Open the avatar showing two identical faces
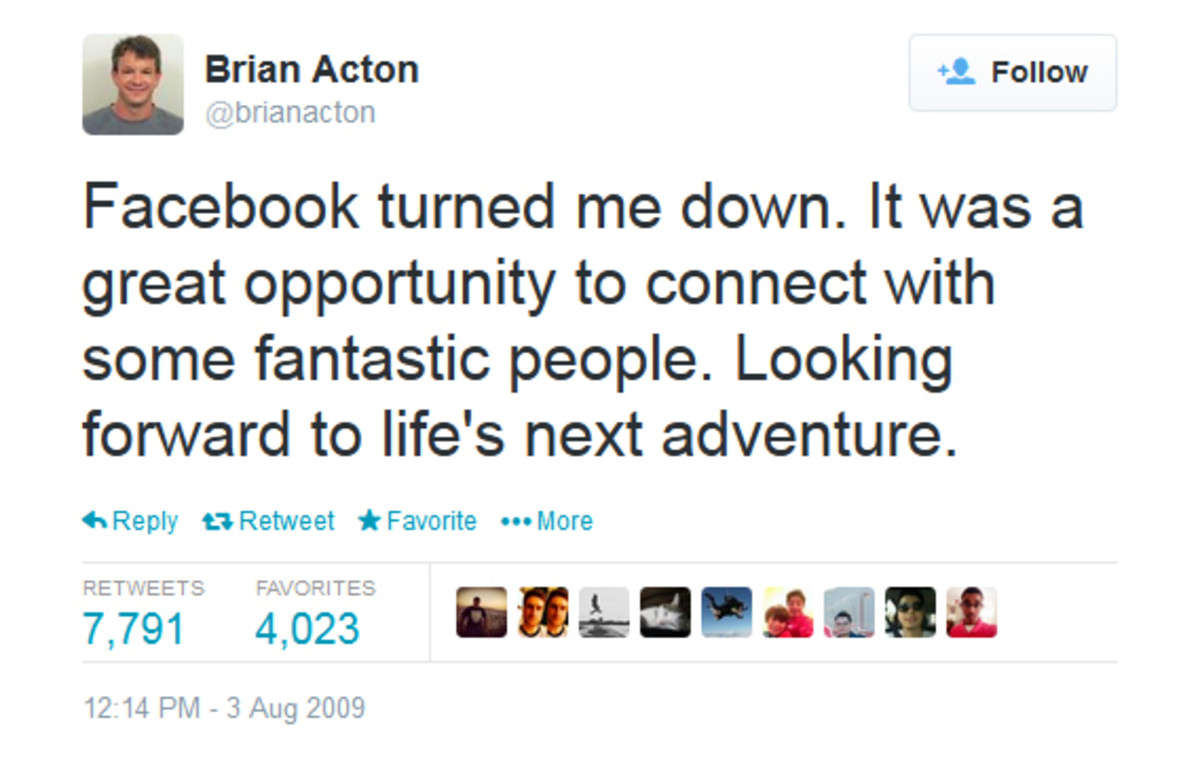This screenshot has width=1200, height=758. pyautogui.click(x=543, y=612)
